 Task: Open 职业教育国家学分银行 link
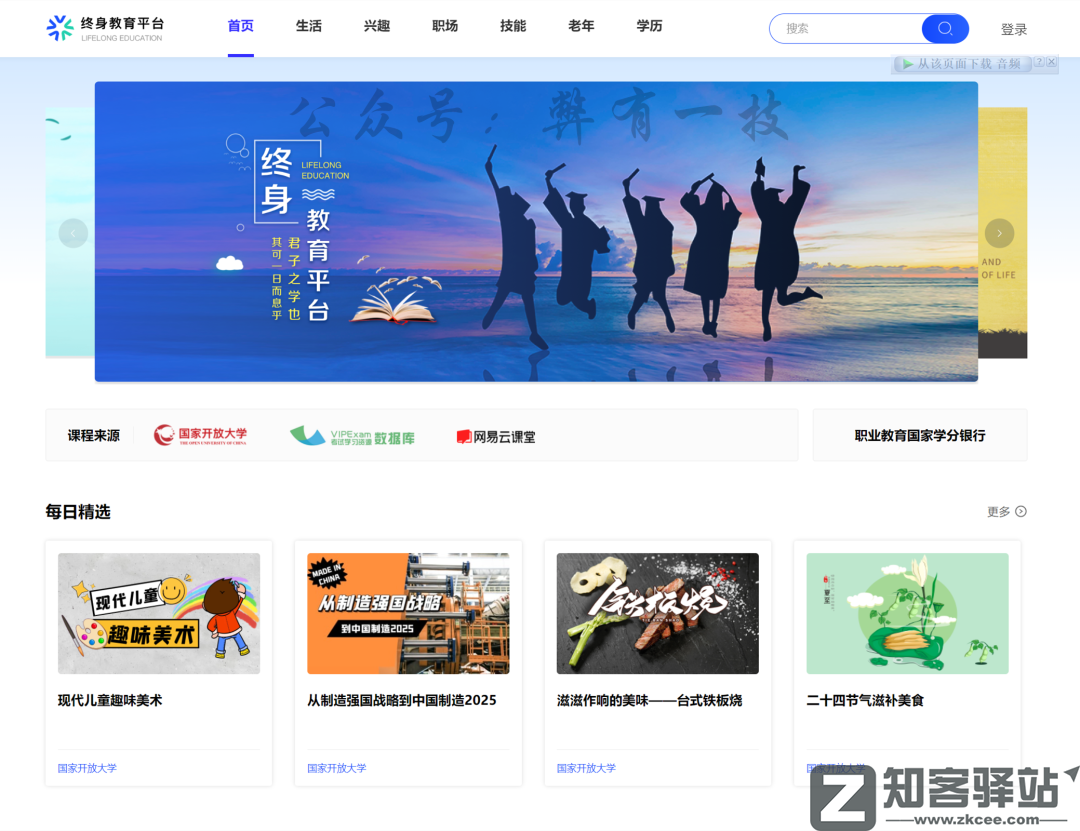(x=919, y=435)
